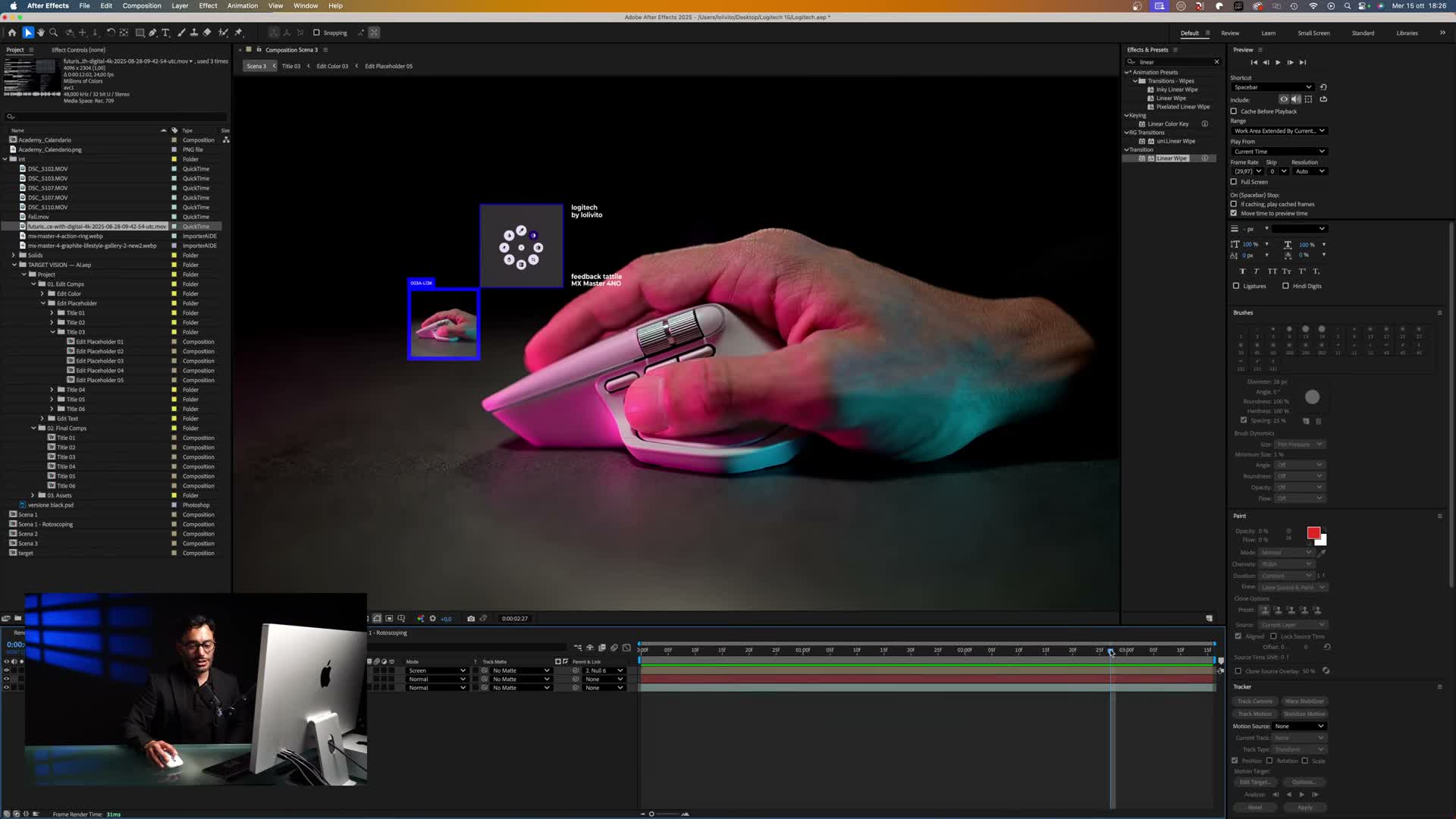Image resolution: width=1456 pixels, height=819 pixels.
Task: Select the Rectangle shape tool
Action: (x=140, y=33)
